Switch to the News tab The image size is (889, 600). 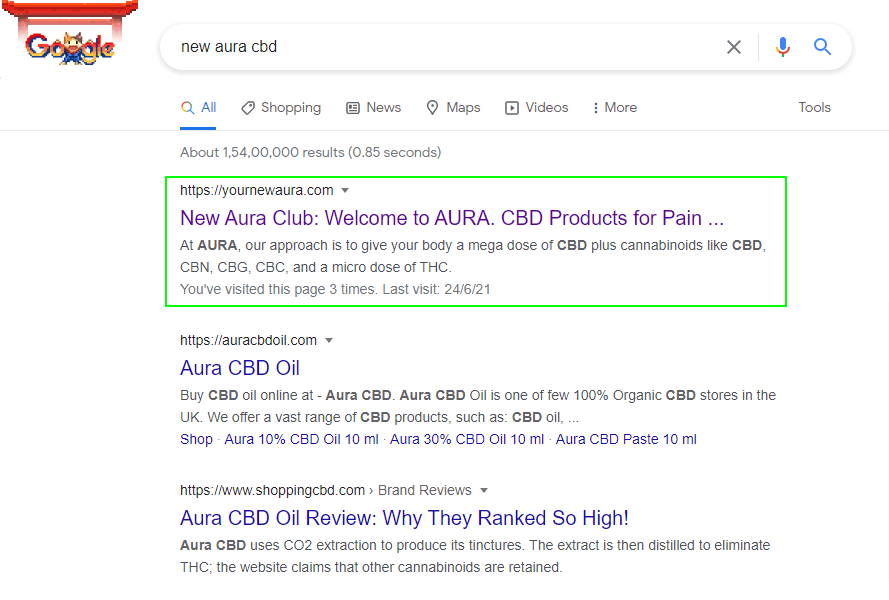374,108
